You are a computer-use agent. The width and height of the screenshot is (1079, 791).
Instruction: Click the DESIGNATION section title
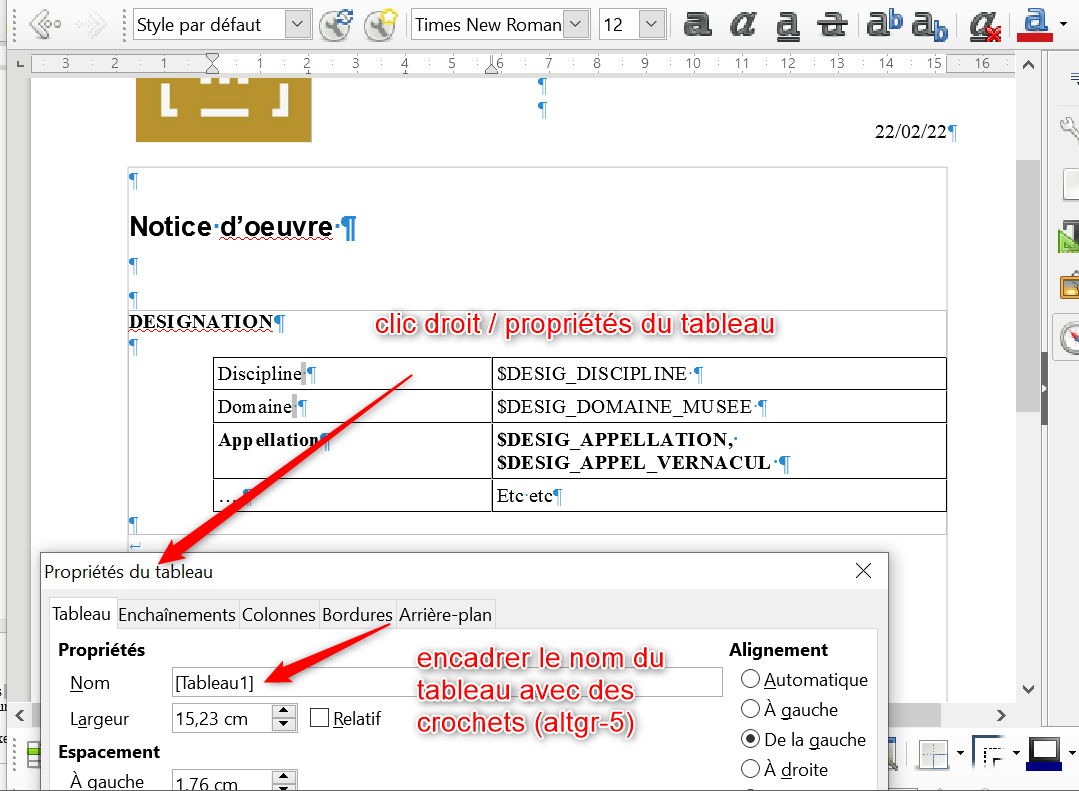click(201, 321)
